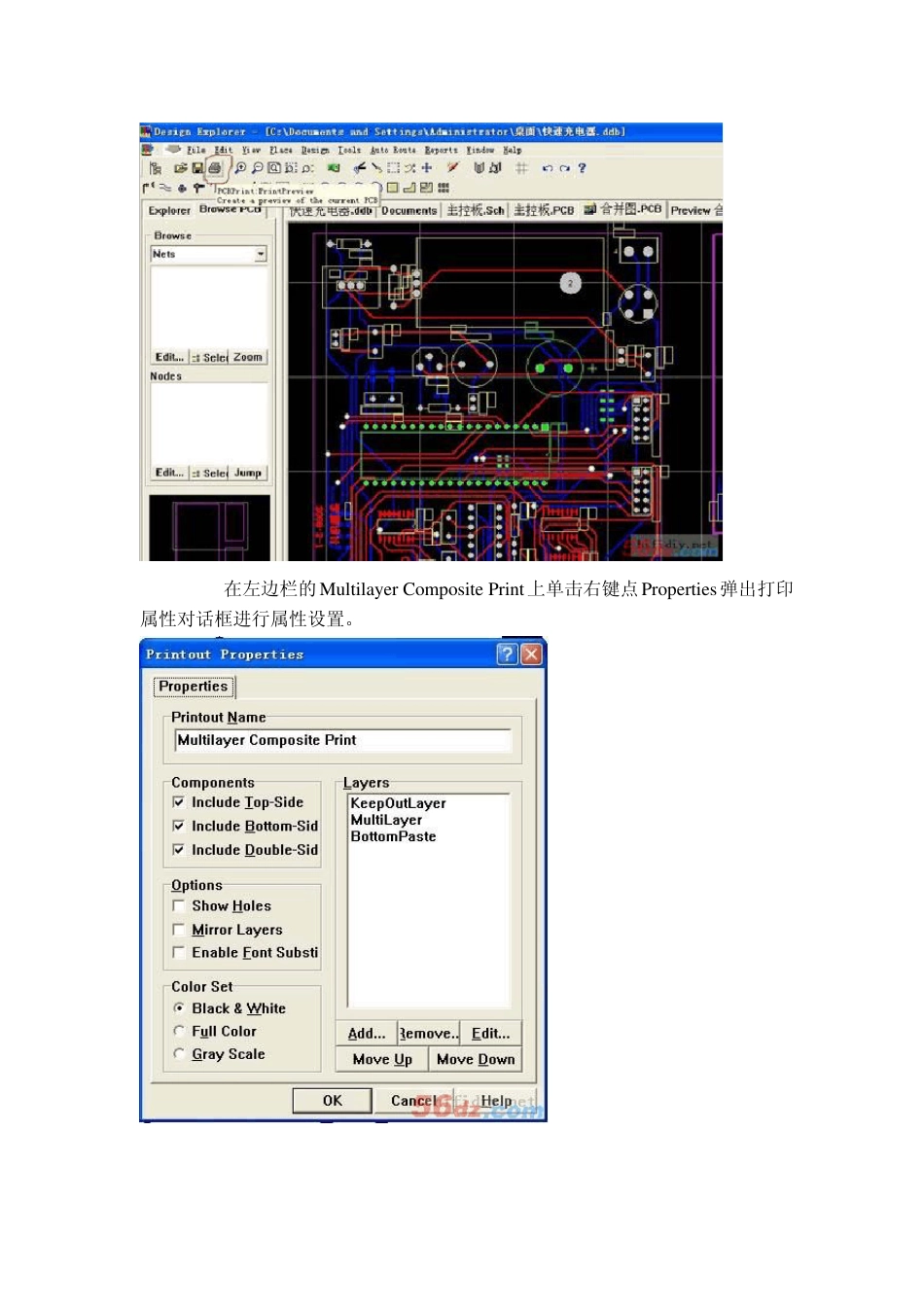
Task: Open the Design menu
Action: 315,150
